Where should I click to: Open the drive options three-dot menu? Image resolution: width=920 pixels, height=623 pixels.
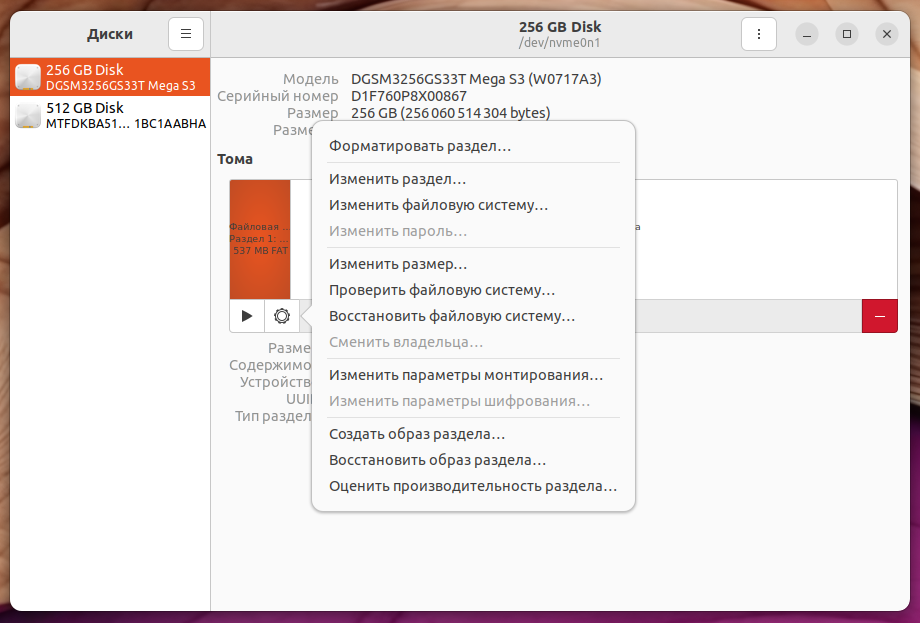point(759,34)
